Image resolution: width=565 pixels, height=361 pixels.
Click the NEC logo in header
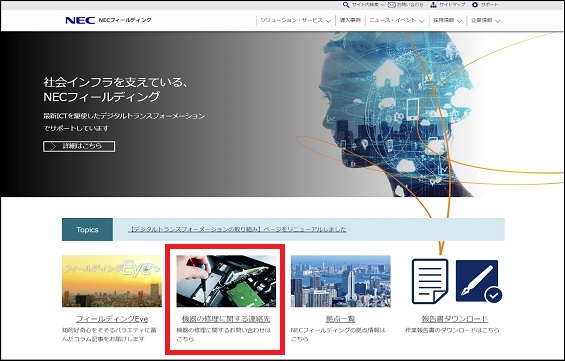pyautogui.click(x=80, y=21)
